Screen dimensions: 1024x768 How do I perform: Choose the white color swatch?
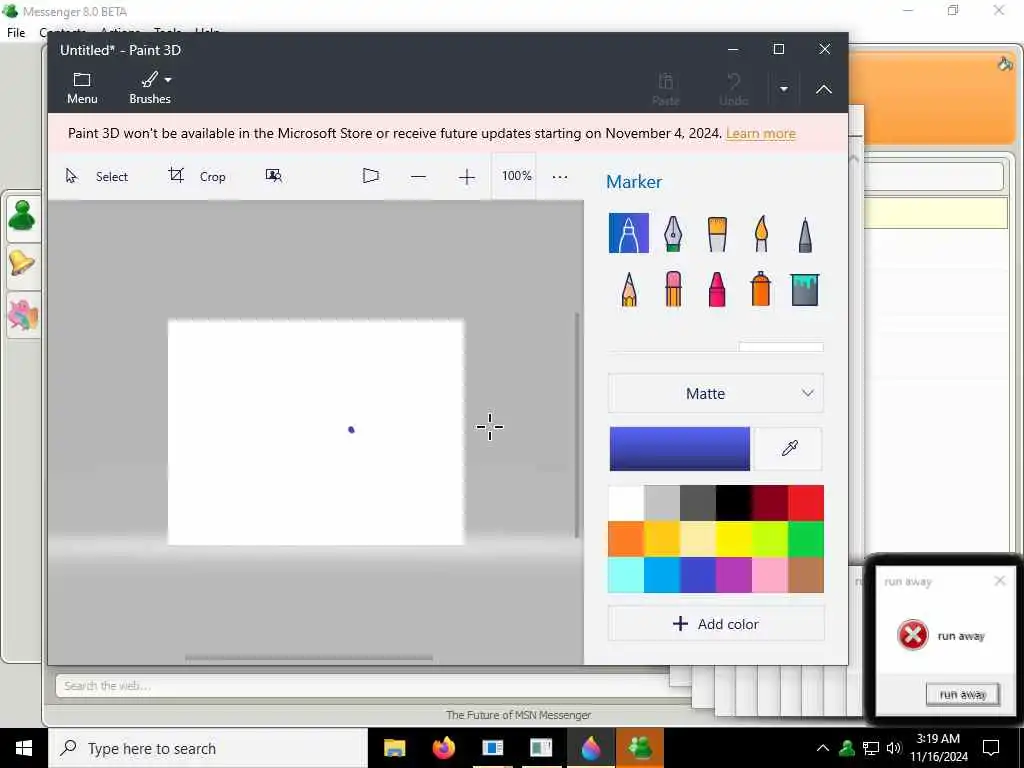pos(626,502)
